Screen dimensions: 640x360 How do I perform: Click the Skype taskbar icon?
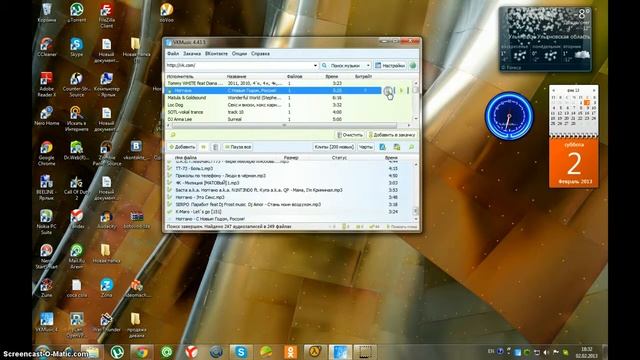click(241, 351)
